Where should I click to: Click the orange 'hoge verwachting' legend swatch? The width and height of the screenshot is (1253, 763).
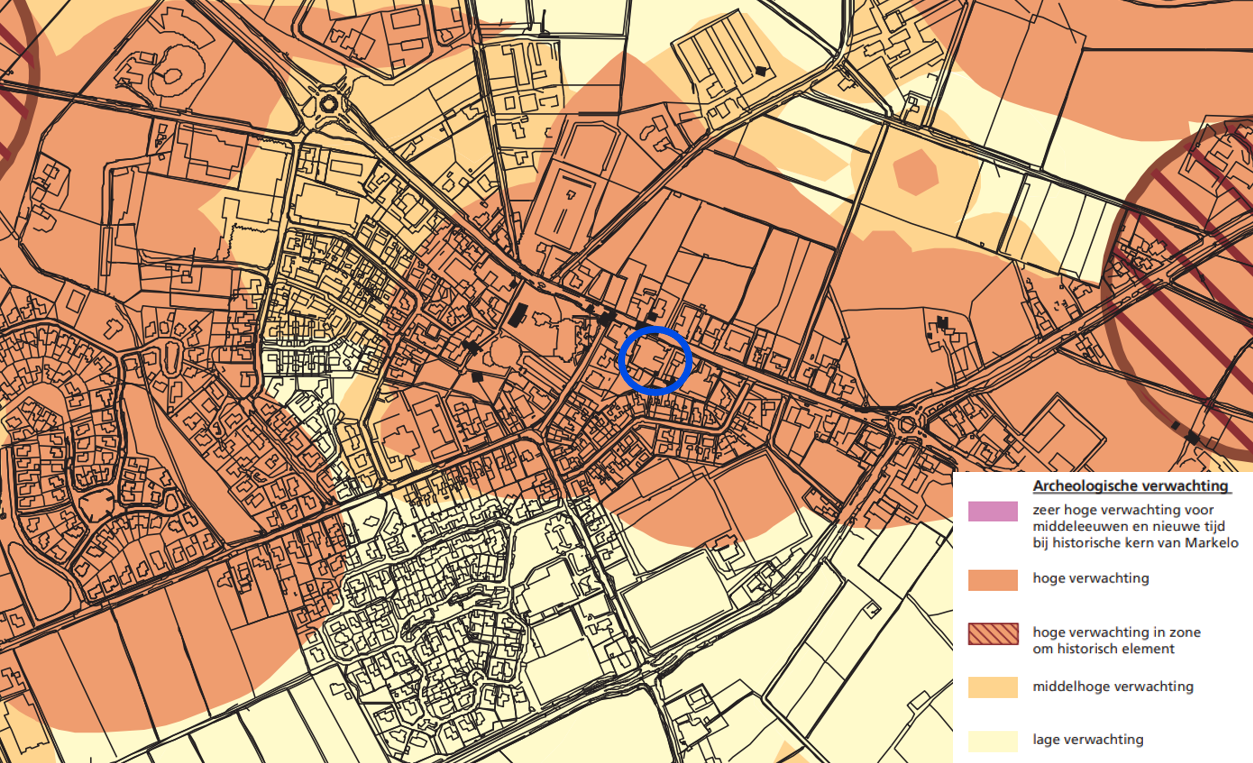click(x=993, y=579)
